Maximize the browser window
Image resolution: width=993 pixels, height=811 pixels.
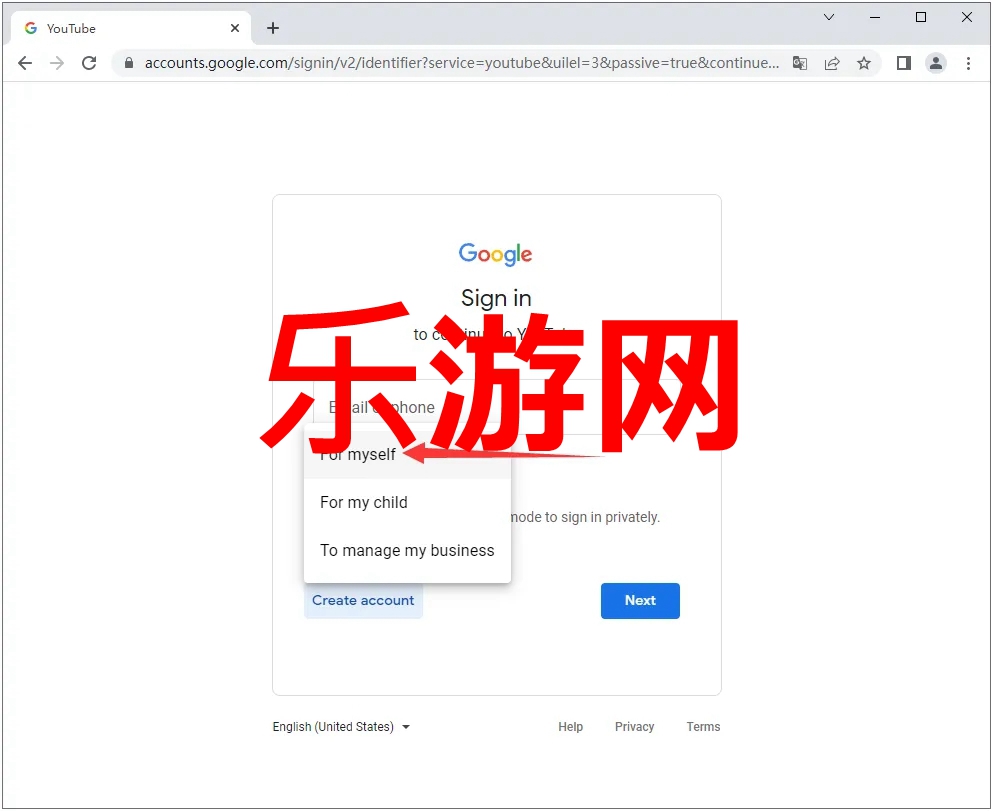pos(921,17)
